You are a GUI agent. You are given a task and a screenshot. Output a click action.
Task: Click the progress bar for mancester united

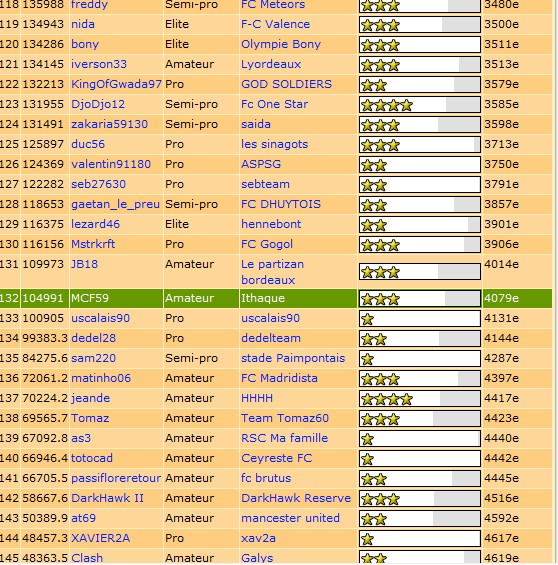pyautogui.click(x=420, y=519)
